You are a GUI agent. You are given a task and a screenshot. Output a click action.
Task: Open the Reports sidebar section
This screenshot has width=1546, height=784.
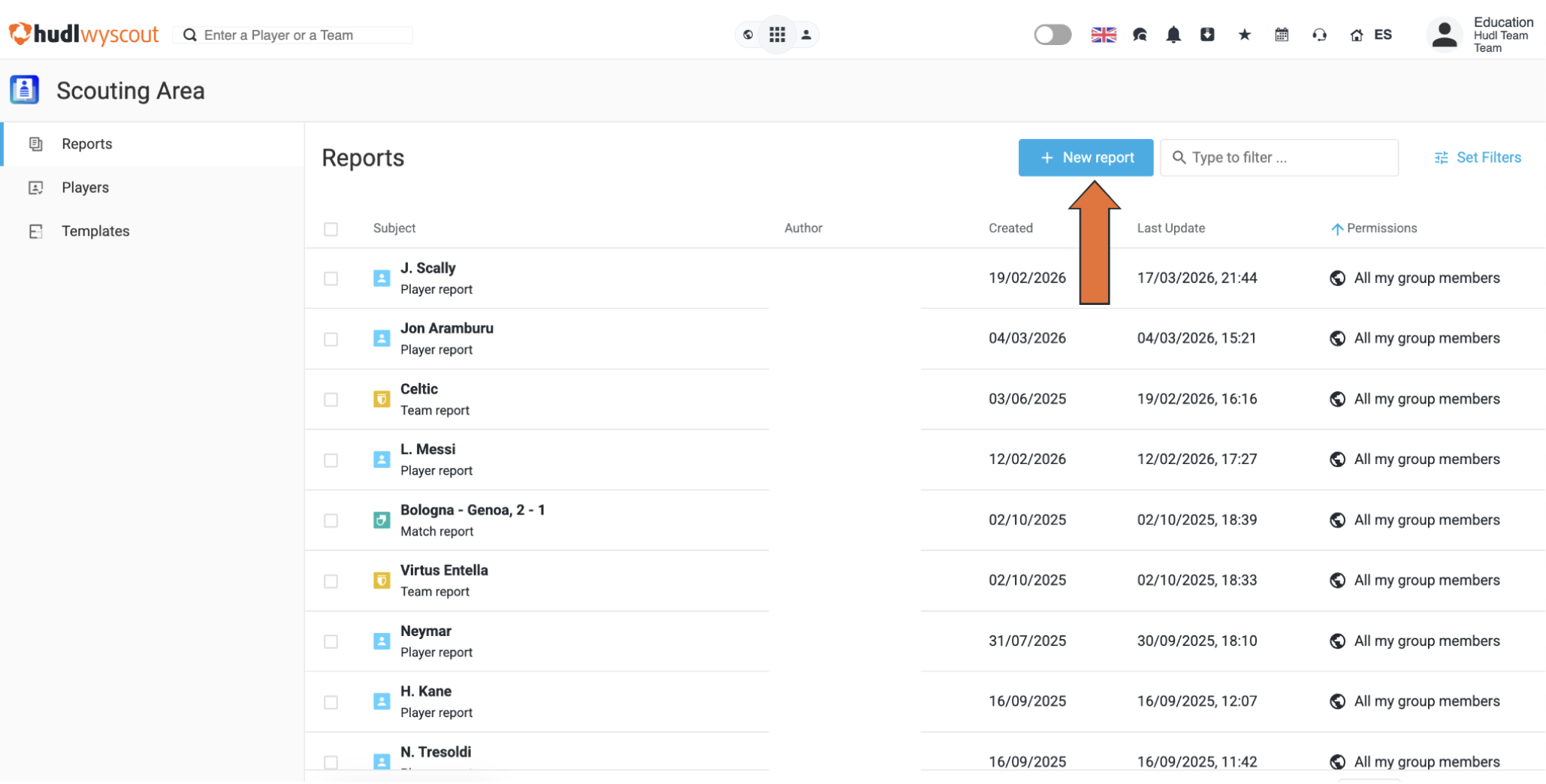click(153, 144)
